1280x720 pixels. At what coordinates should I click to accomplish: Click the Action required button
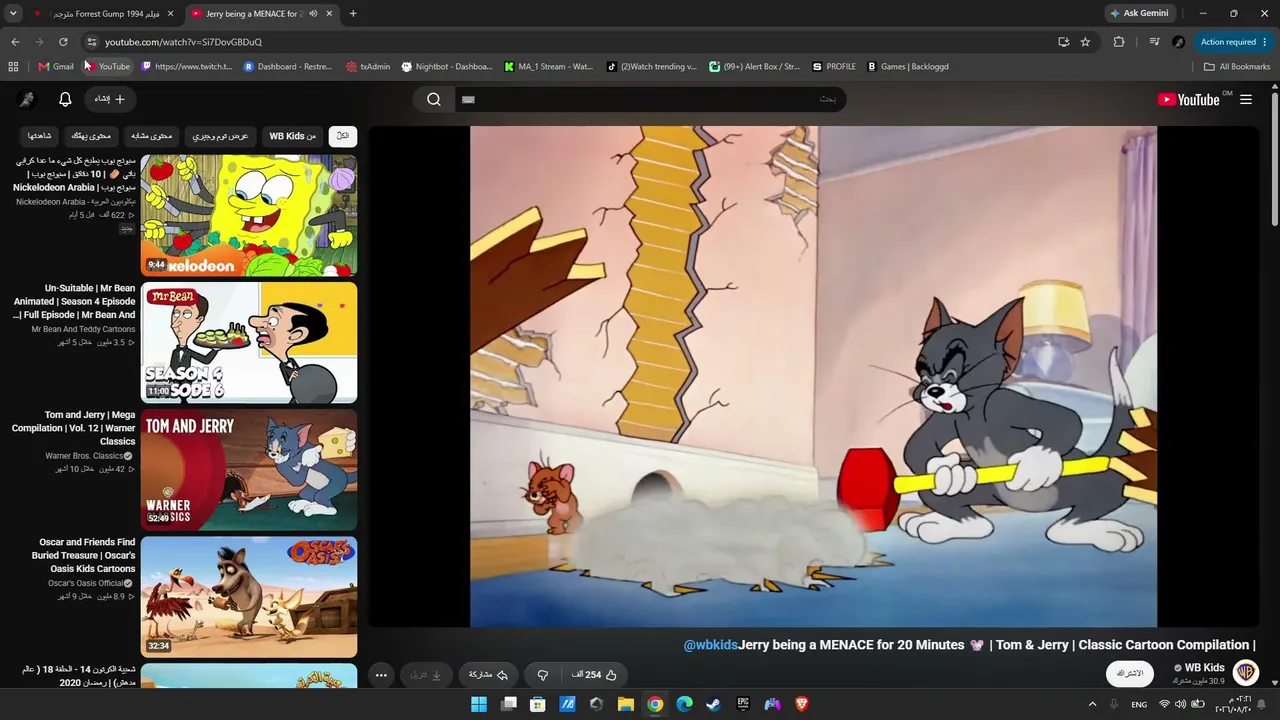[x=1234, y=42]
